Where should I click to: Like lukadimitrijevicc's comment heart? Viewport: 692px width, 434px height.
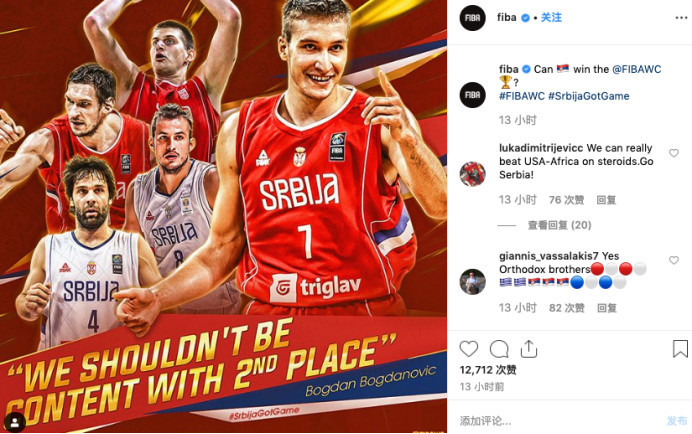[x=674, y=153]
